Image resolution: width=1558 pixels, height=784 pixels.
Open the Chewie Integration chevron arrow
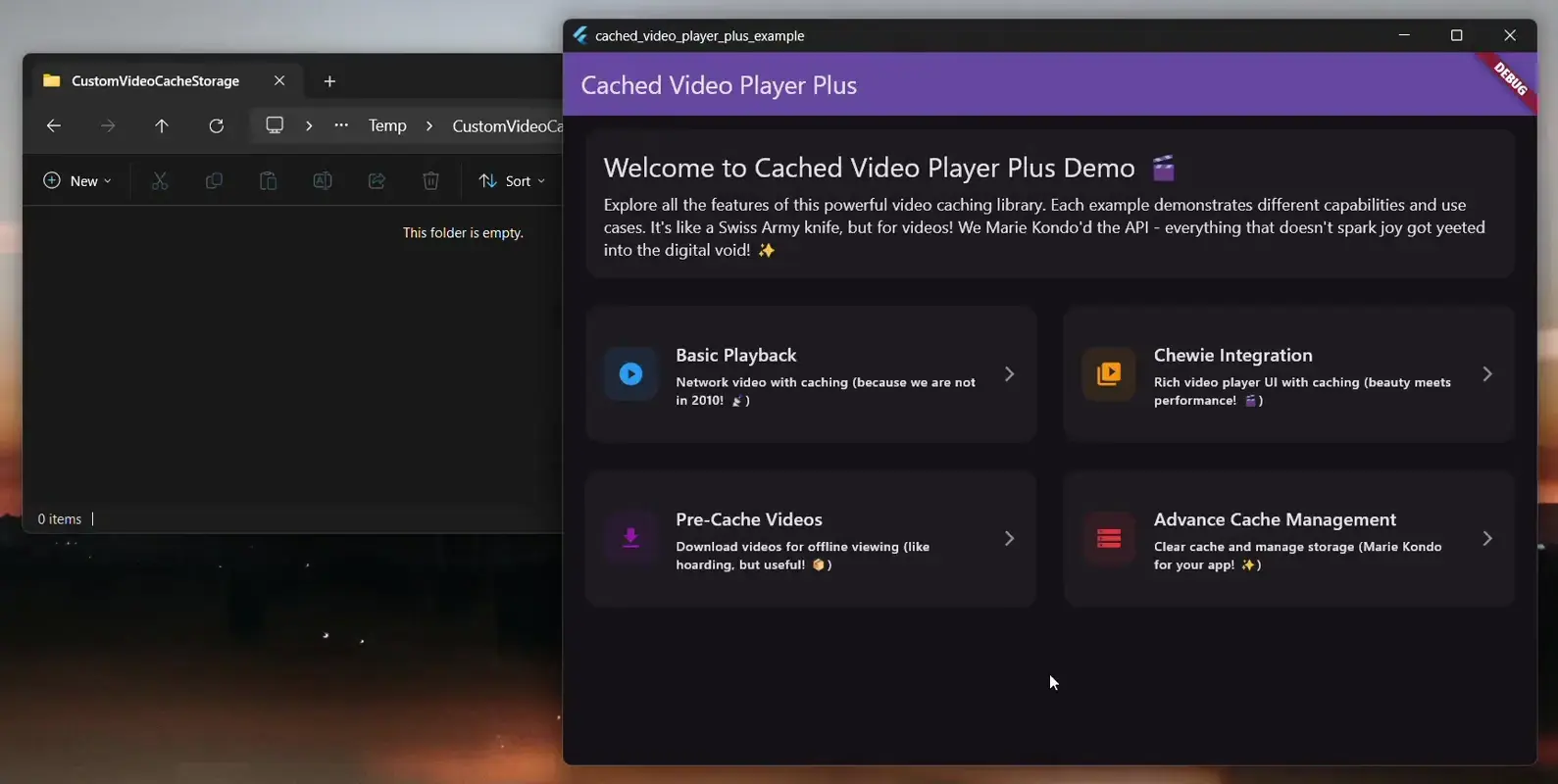point(1487,373)
